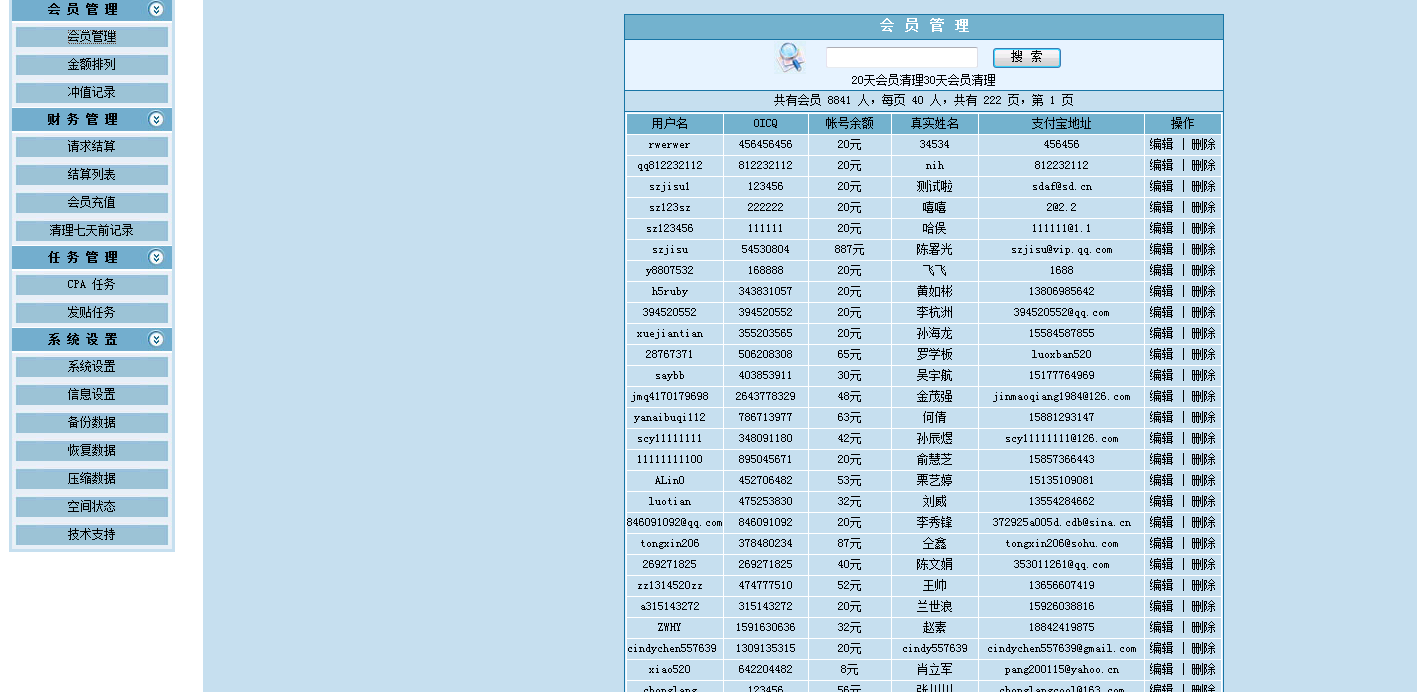Viewport: 1417px width, 692px height.
Task: Open 金额排列 menu item
Action: (92, 65)
